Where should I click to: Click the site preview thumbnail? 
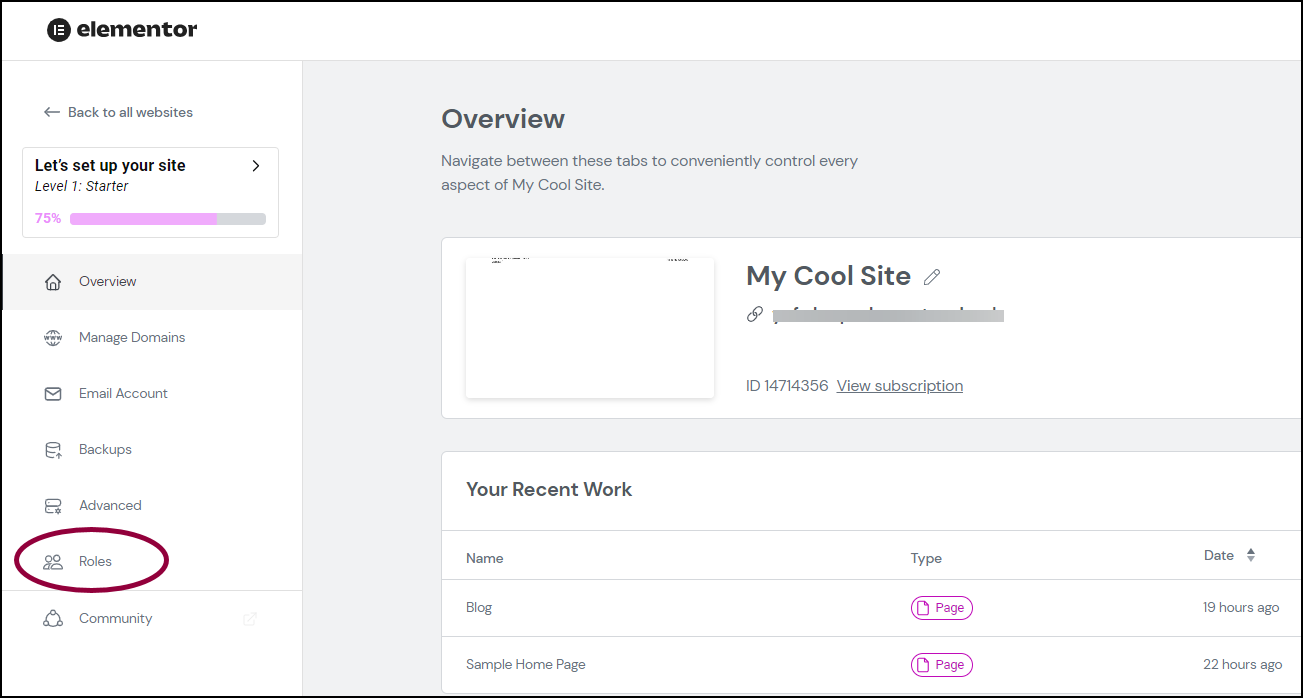tap(590, 328)
